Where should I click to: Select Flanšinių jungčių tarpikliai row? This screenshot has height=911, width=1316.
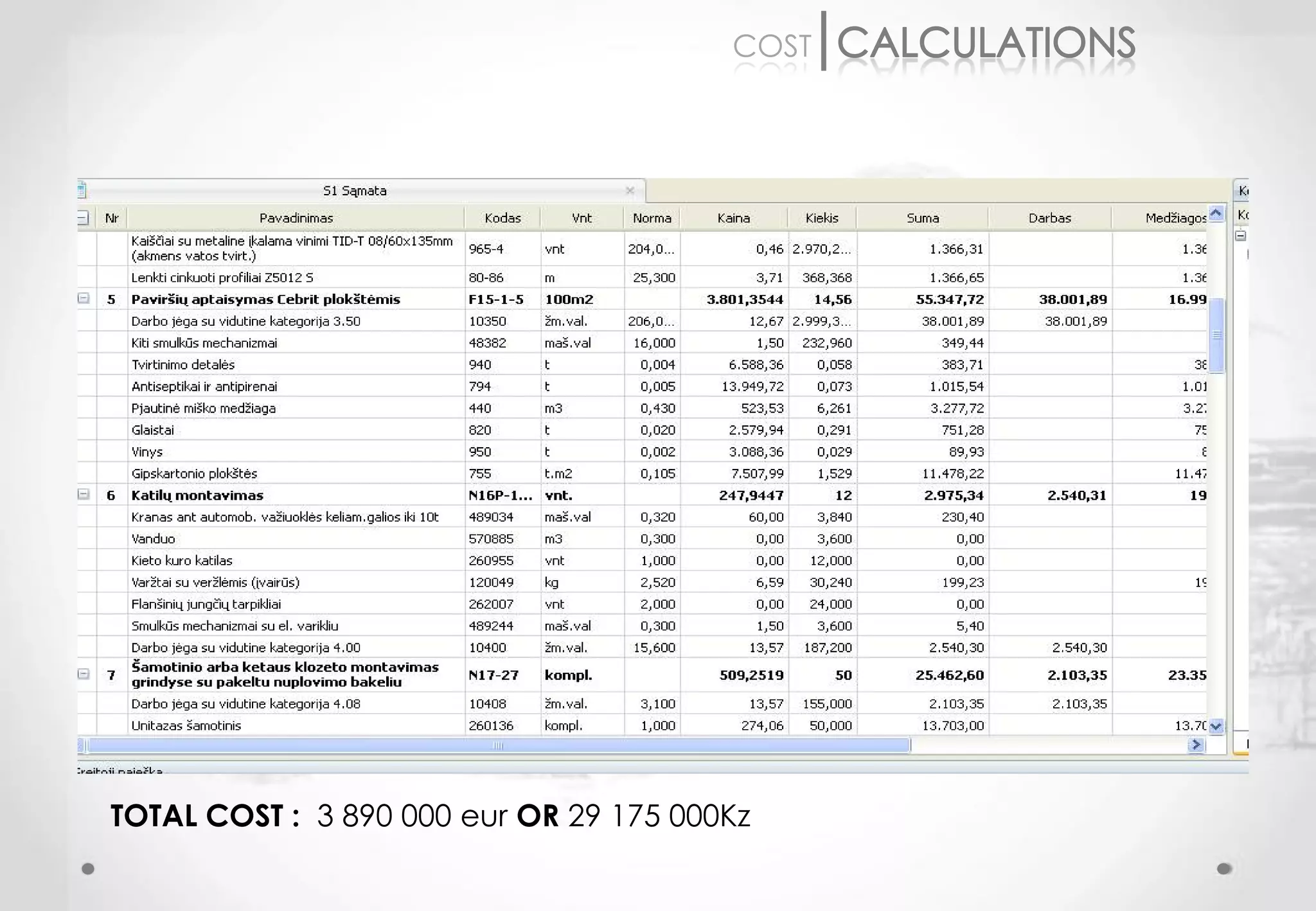click(643, 605)
